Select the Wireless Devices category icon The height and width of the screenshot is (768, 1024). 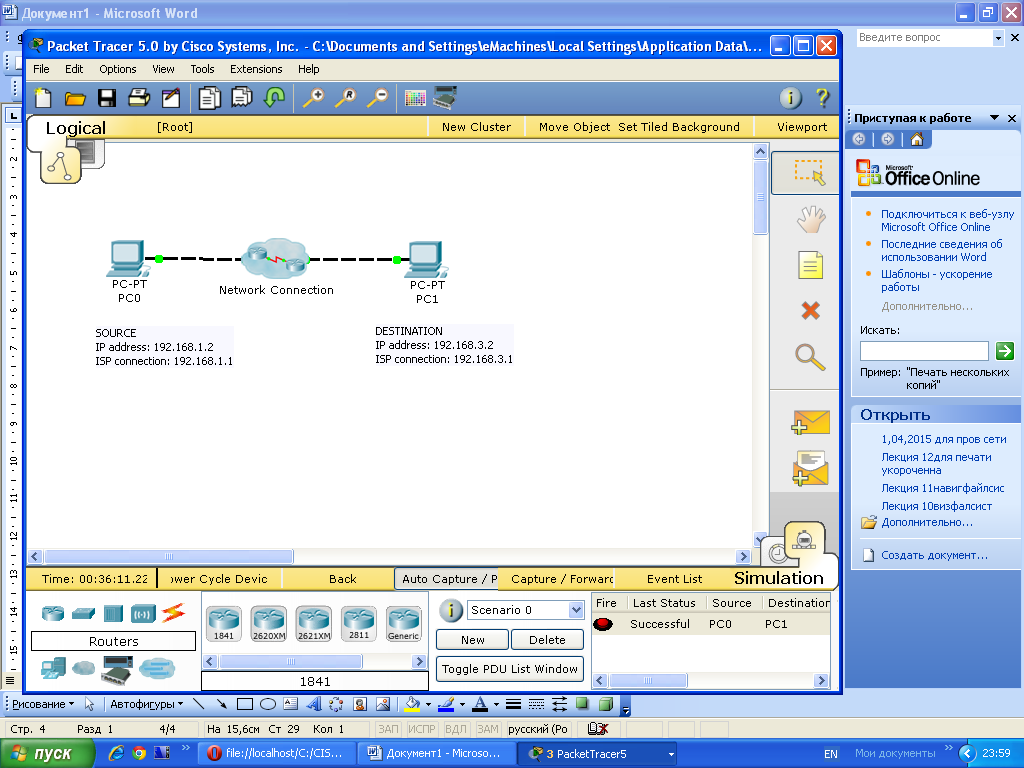click(x=143, y=613)
